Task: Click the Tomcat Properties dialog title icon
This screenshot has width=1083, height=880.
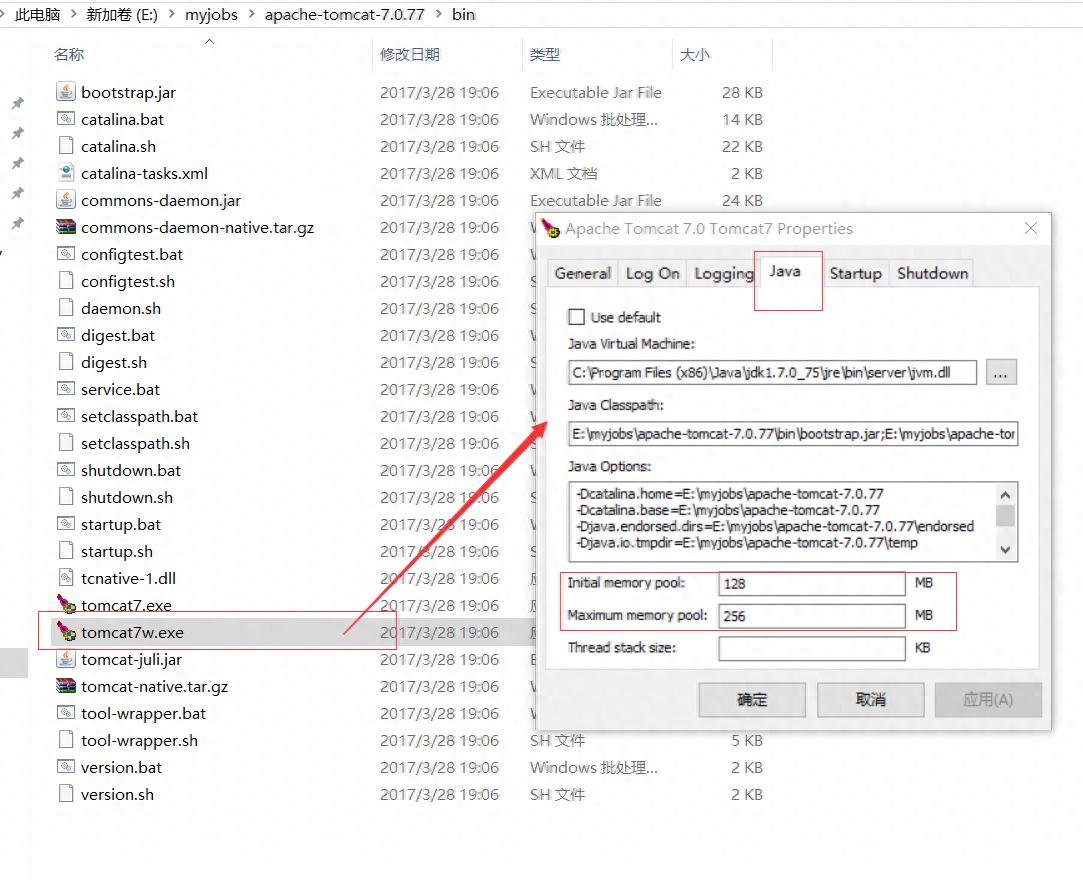Action: 551,228
